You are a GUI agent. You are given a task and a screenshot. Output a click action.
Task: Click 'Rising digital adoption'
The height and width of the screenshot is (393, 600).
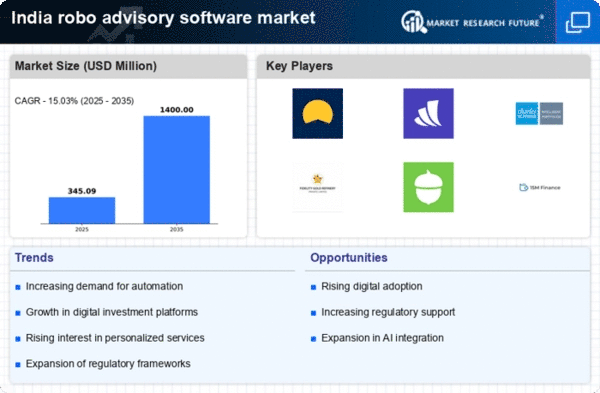[x=372, y=286]
